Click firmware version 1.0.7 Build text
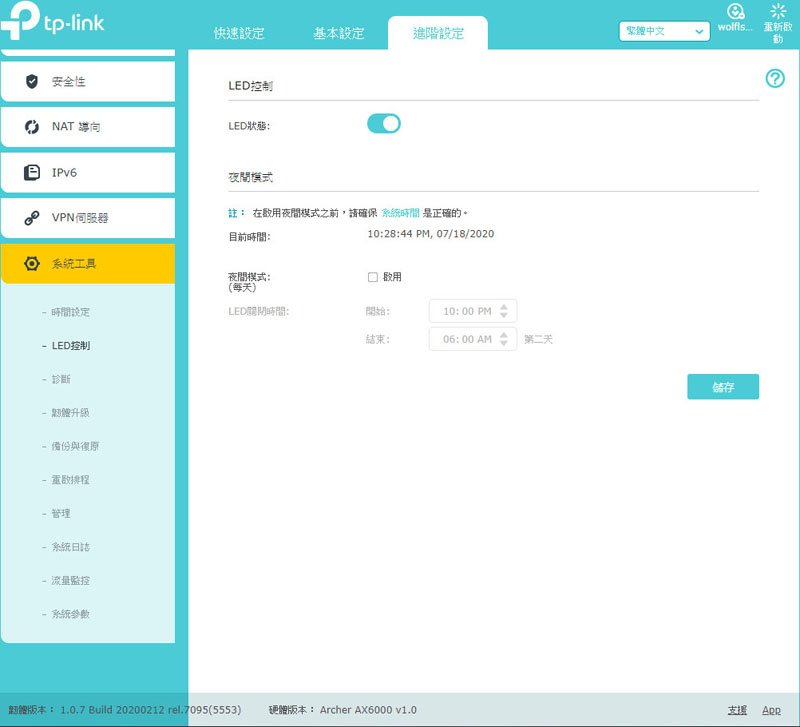The image size is (800, 727). coord(151,710)
